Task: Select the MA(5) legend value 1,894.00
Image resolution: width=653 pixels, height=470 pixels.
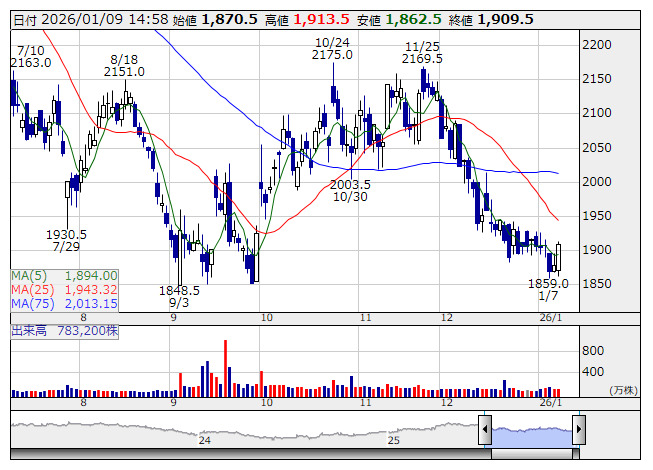Action: click(91, 276)
